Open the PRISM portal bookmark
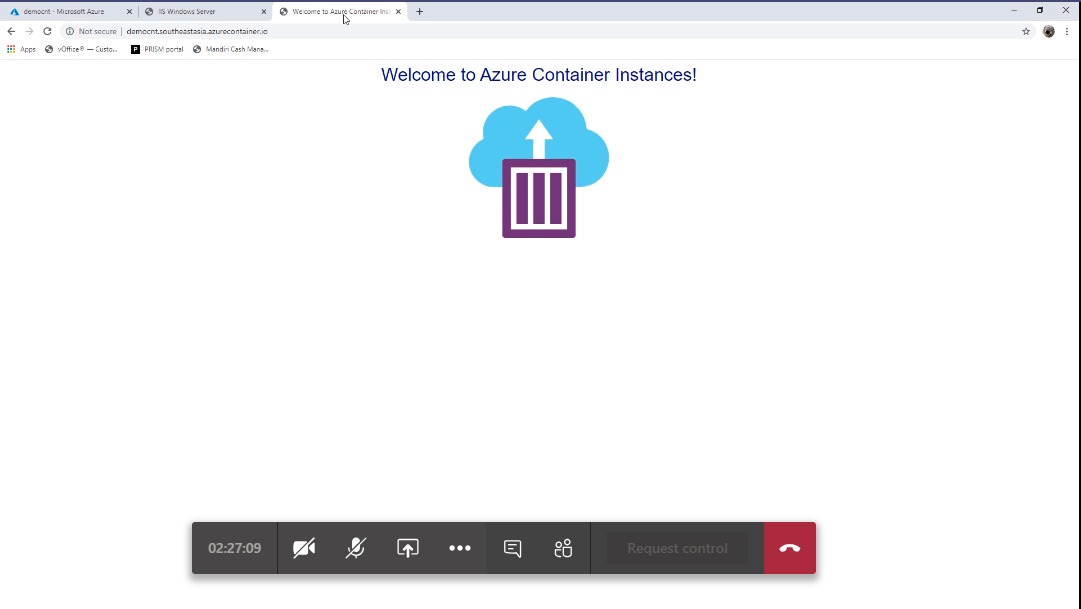Screen dimensions: 1081x609 [x=157, y=49]
